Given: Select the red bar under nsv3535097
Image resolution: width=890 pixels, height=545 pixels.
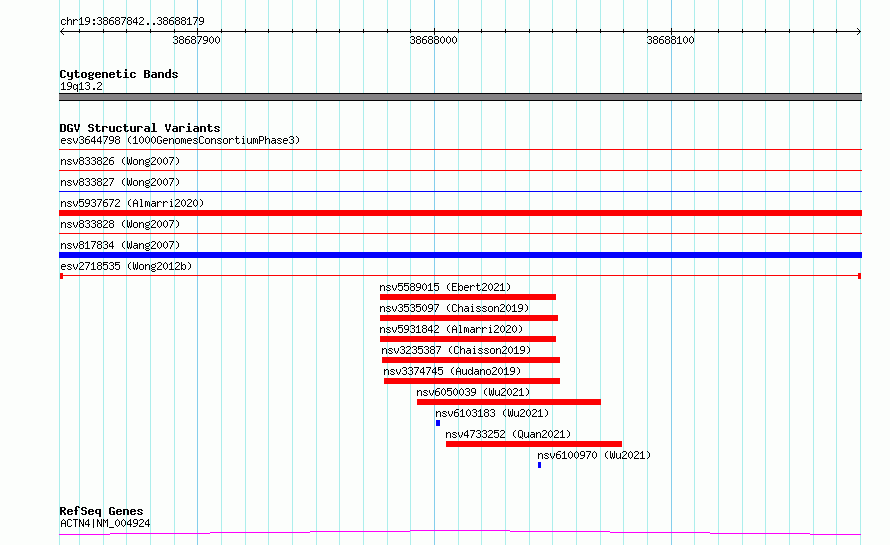Looking at the screenshot, I should pyautogui.click(x=469, y=318).
